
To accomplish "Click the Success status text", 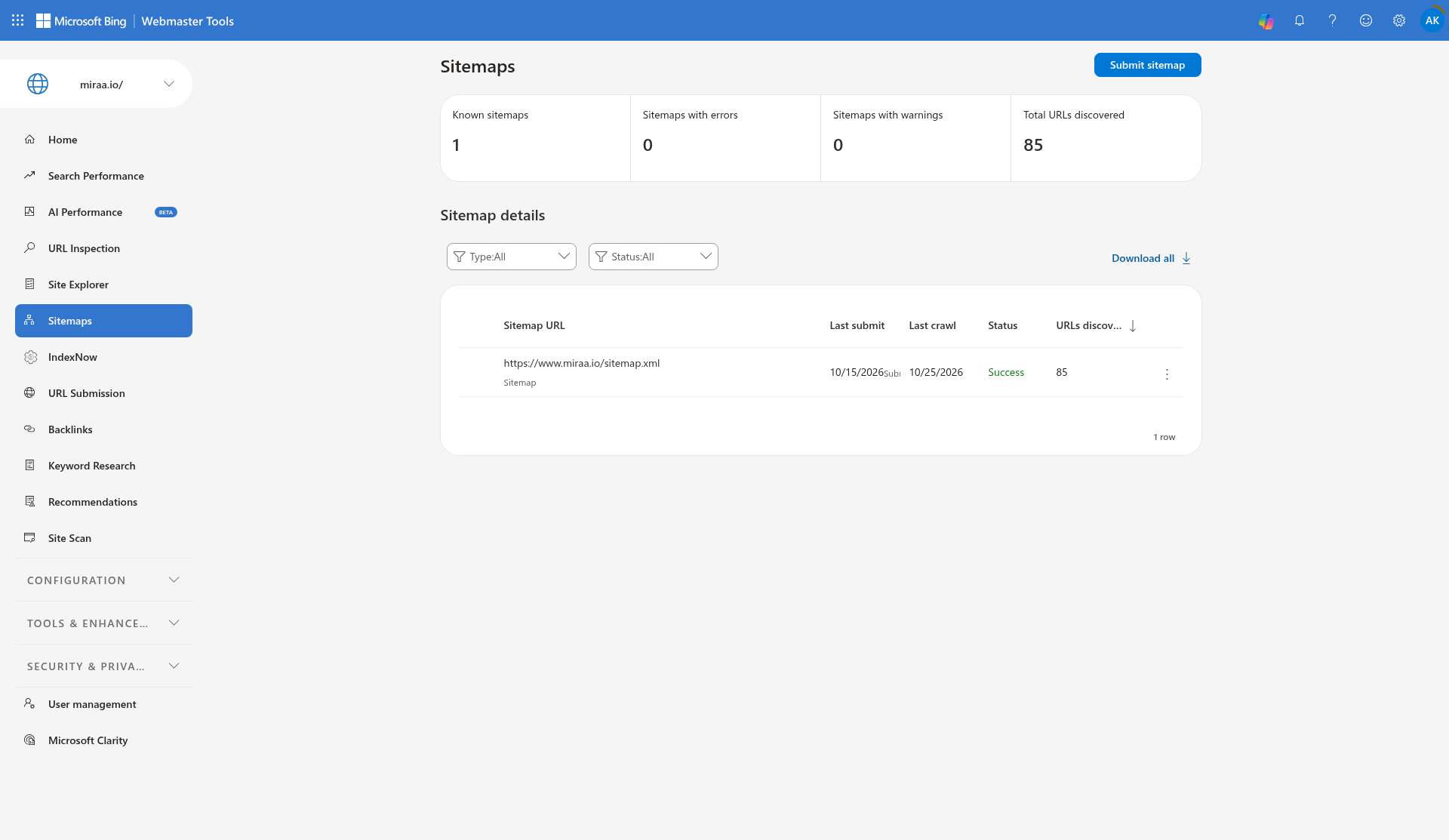I will tap(1006, 373).
